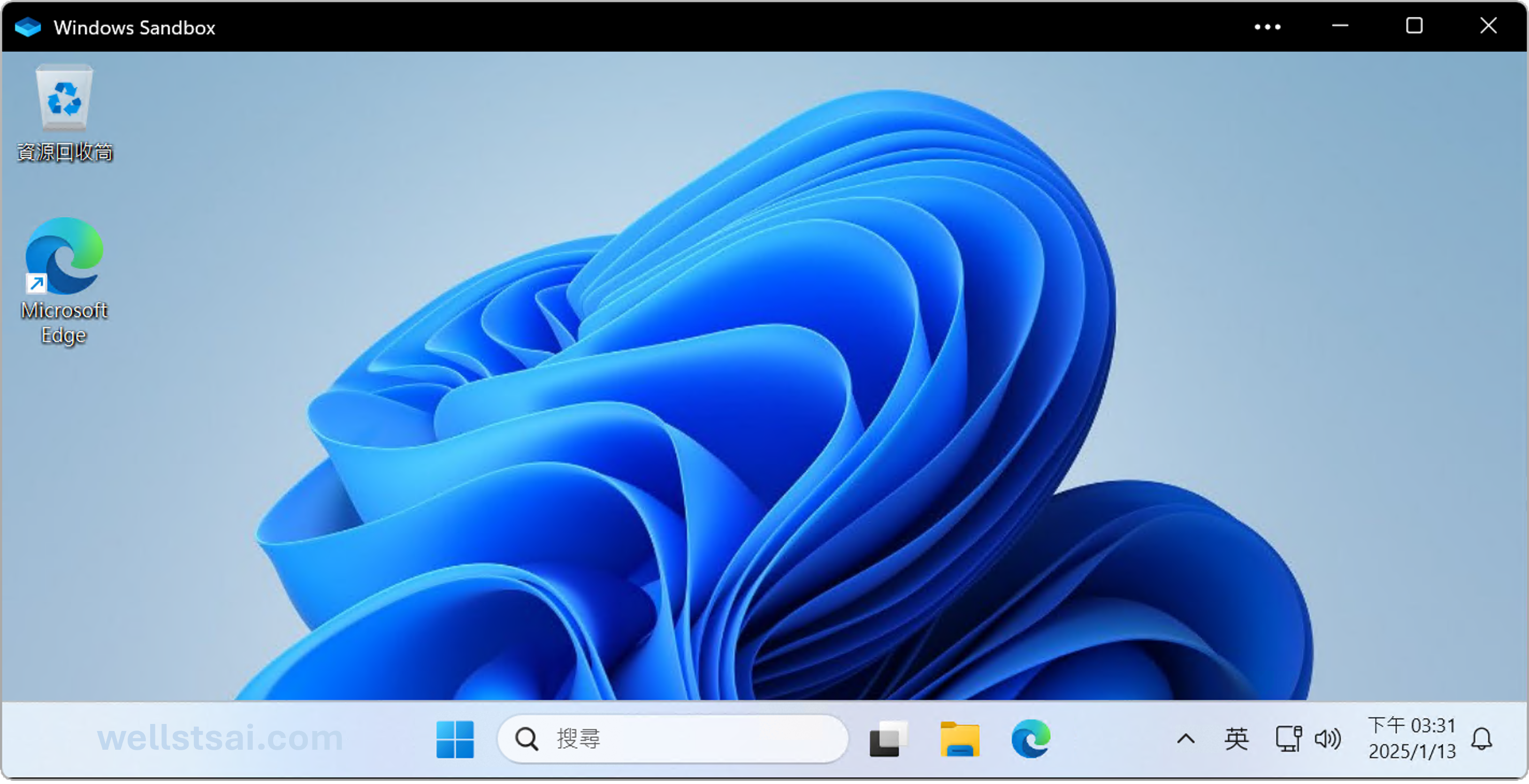Click the date 2025/1/13 in taskbar
Screen dimensions: 1529x784
[x=1412, y=751]
